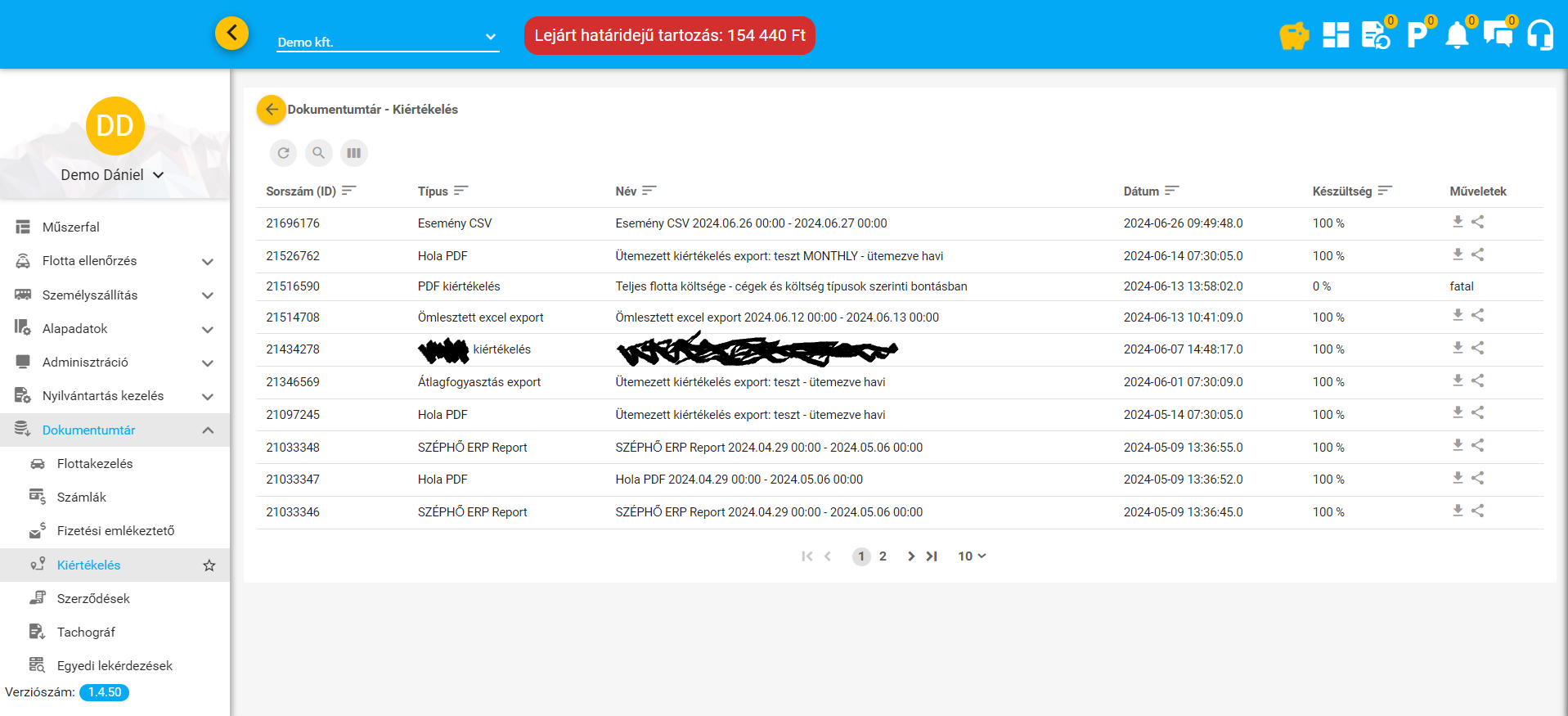This screenshot has height=716, width=1568.
Task: Click the overdue debt 154 440 Ft banner
Action: pos(669,36)
